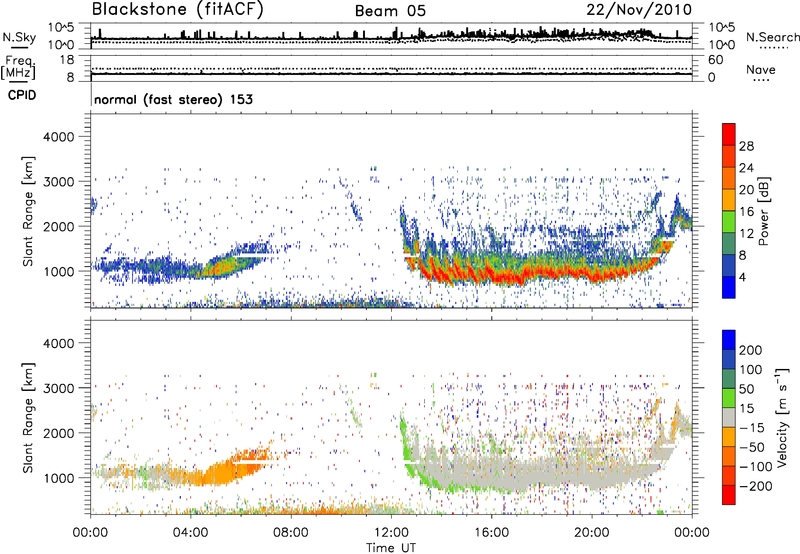800x554 pixels.
Task: Click the '16:00' time axis label
Action: (491, 533)
